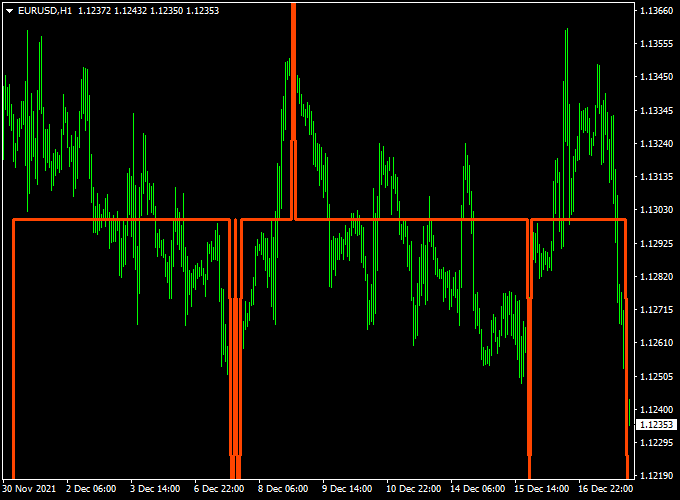Select time axis label 15 Dec 14:00
The width and height of the screenshot is (680, 500).
pyautogui.click(x=541, y=489)
